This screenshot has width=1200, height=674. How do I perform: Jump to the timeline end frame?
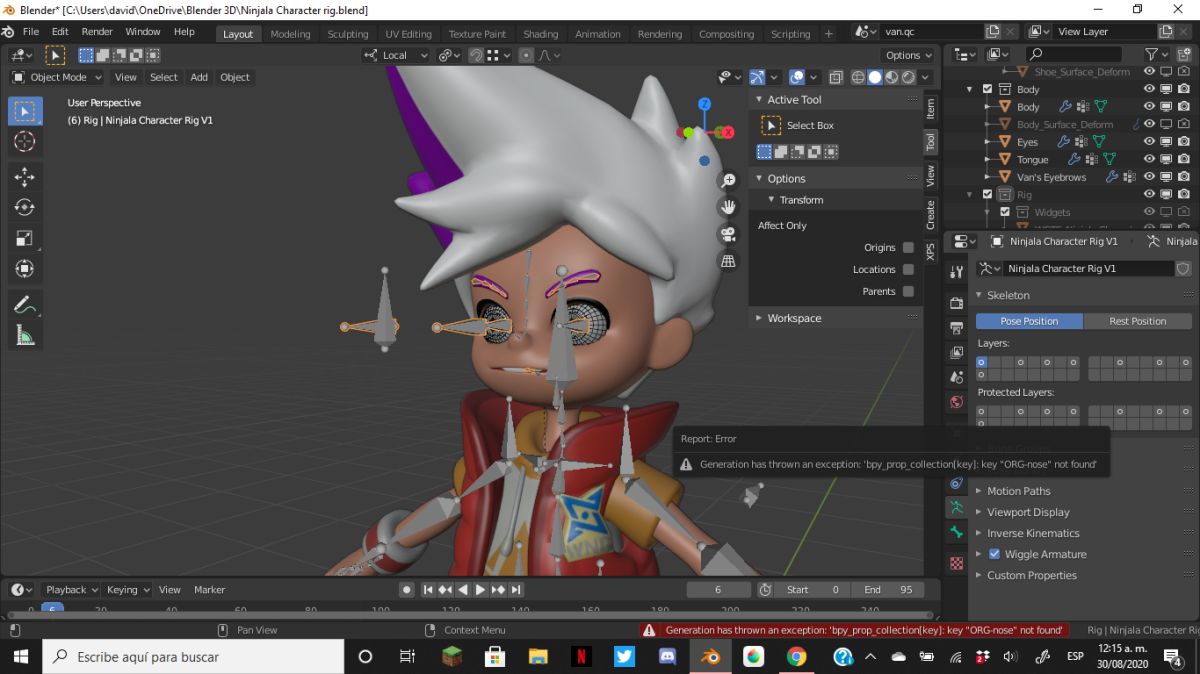coord(517,590)
